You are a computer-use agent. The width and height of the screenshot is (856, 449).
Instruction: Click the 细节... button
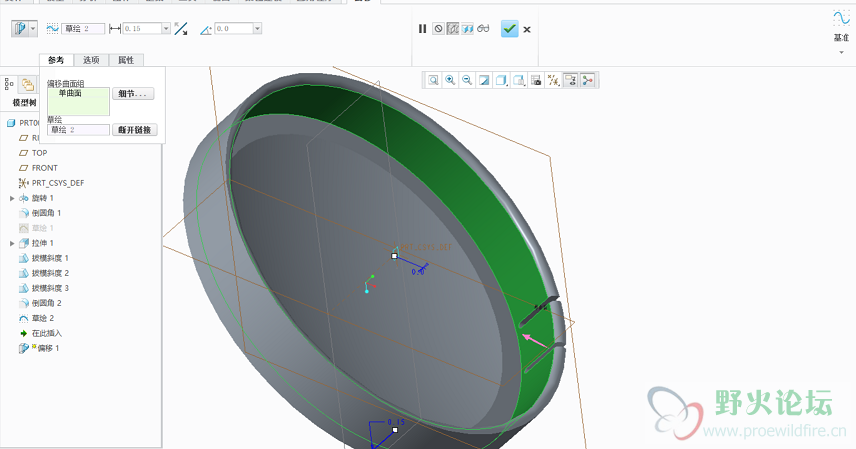click(133, 94)
